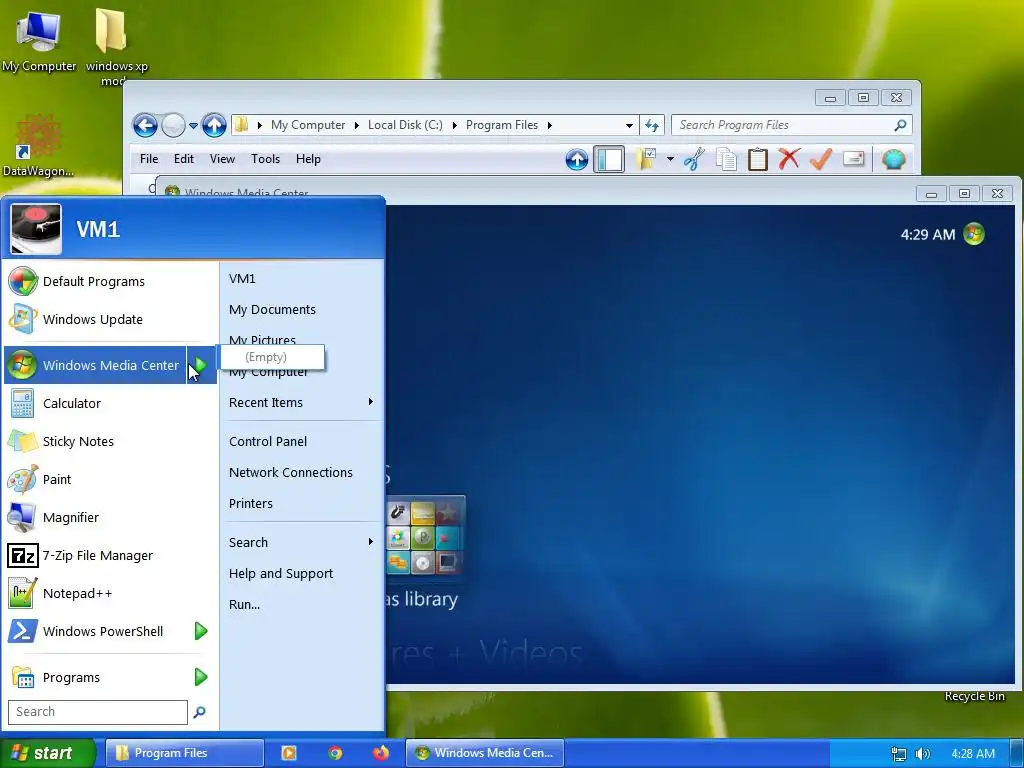This screenshot has width=1024, height=768.
Task: Open Firefox from taskbar
Action: tap(381, 753)
